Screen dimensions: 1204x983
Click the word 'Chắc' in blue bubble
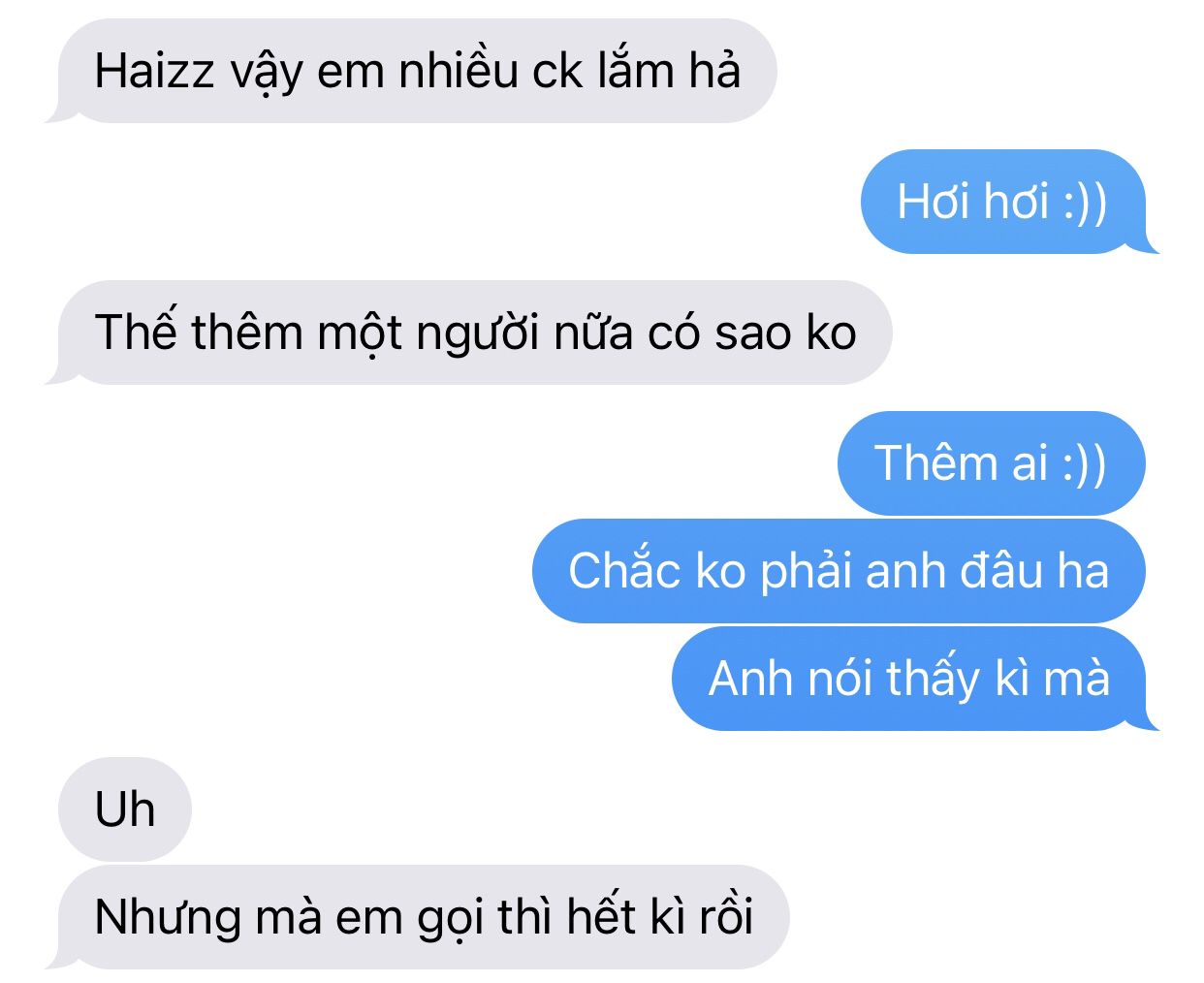624,570
